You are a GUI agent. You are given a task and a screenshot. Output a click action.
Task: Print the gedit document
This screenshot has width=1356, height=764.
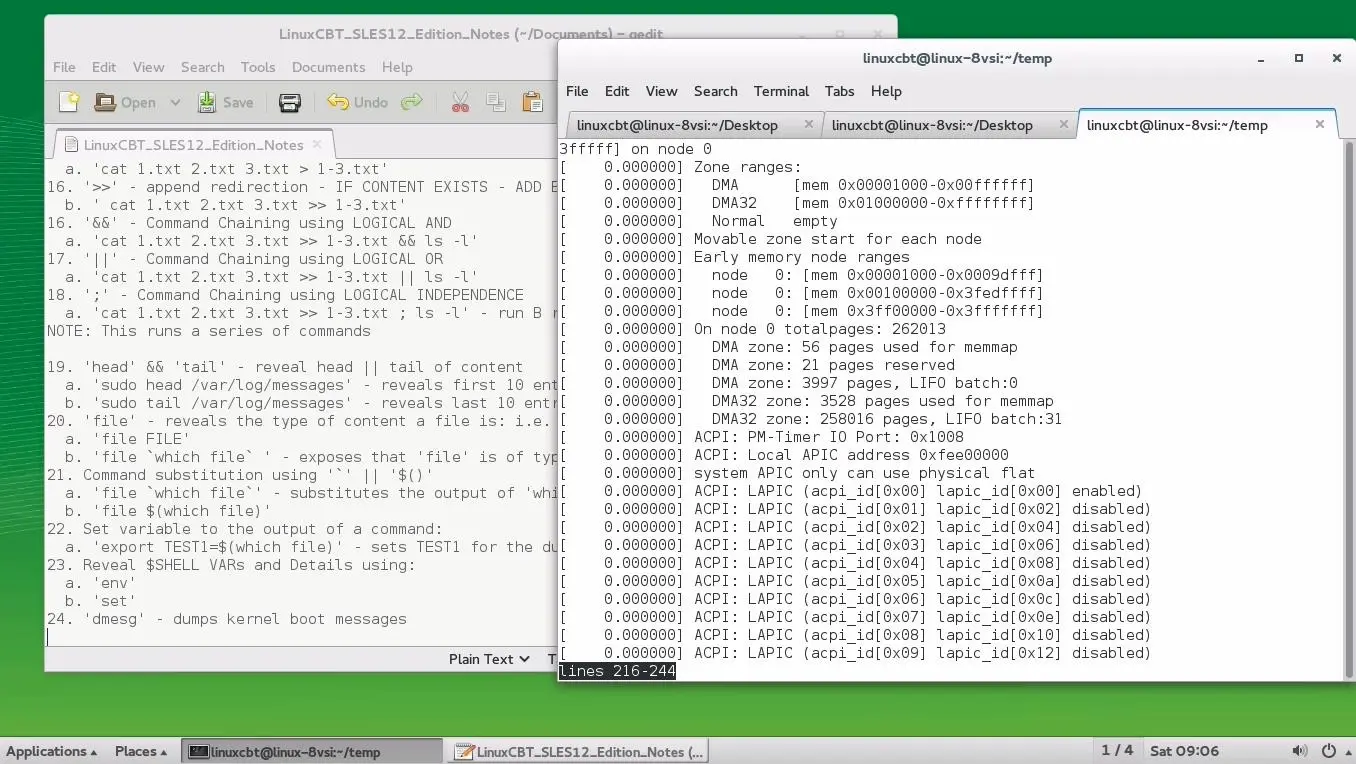coord(290,102)
